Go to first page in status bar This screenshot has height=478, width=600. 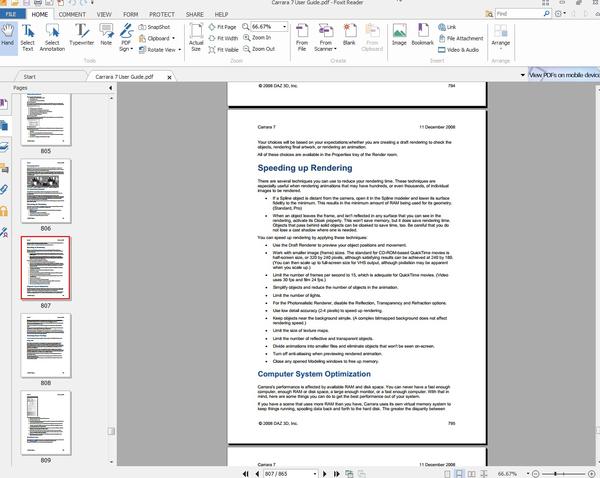(x=246, y=474)
